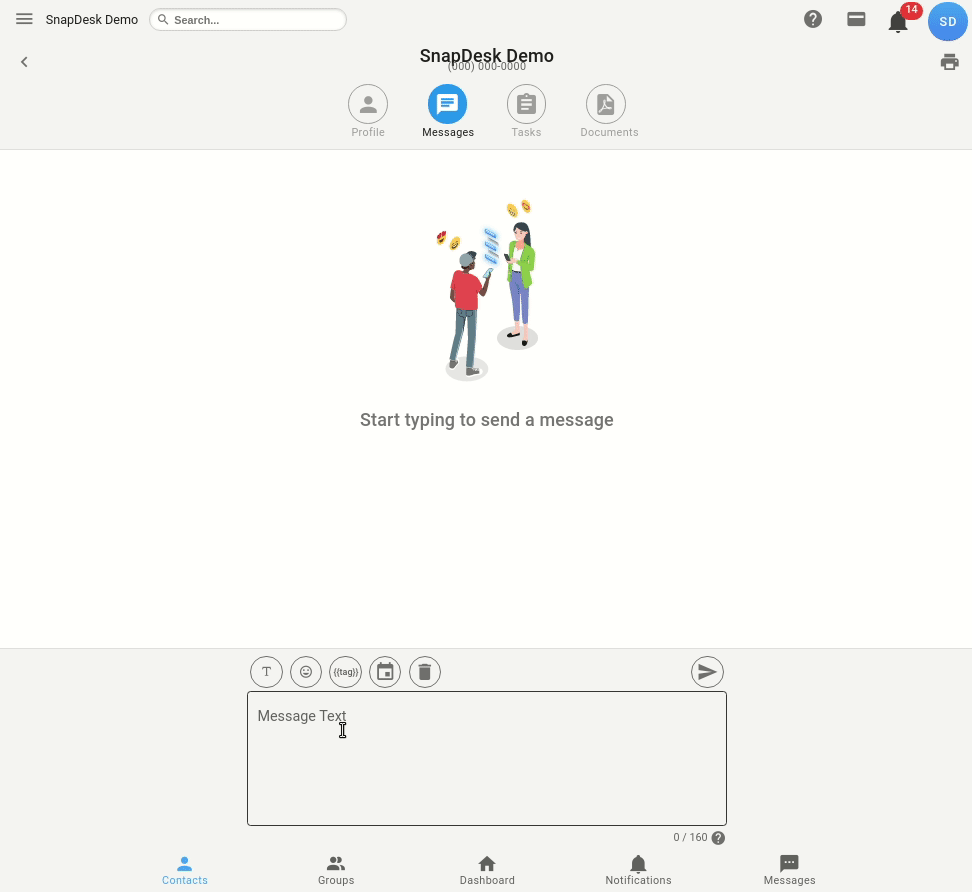Open Contacts in the bottom navigation
972x892 pixels.
coord(185,871)
